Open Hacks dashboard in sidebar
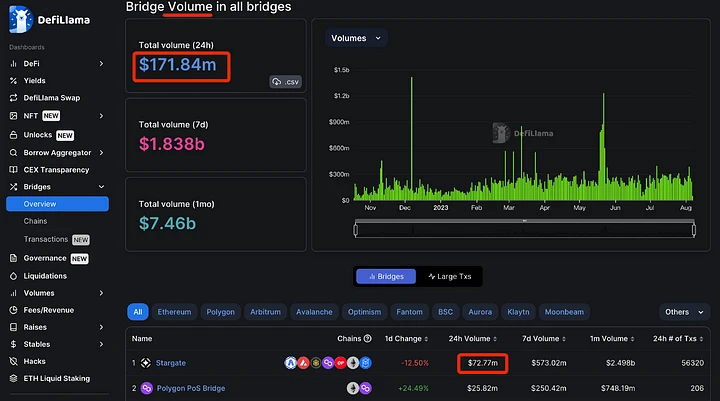Viewport: 720px width, 401px height. [x=35, y=361]
